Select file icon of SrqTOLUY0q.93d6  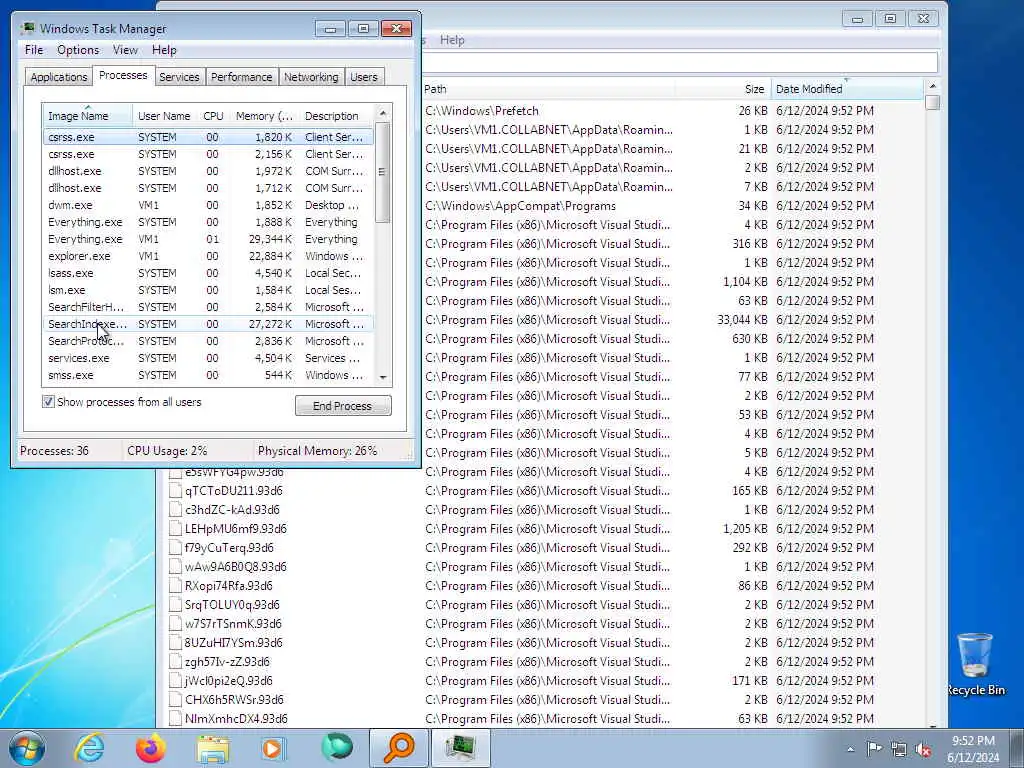(x=175, y=605)
